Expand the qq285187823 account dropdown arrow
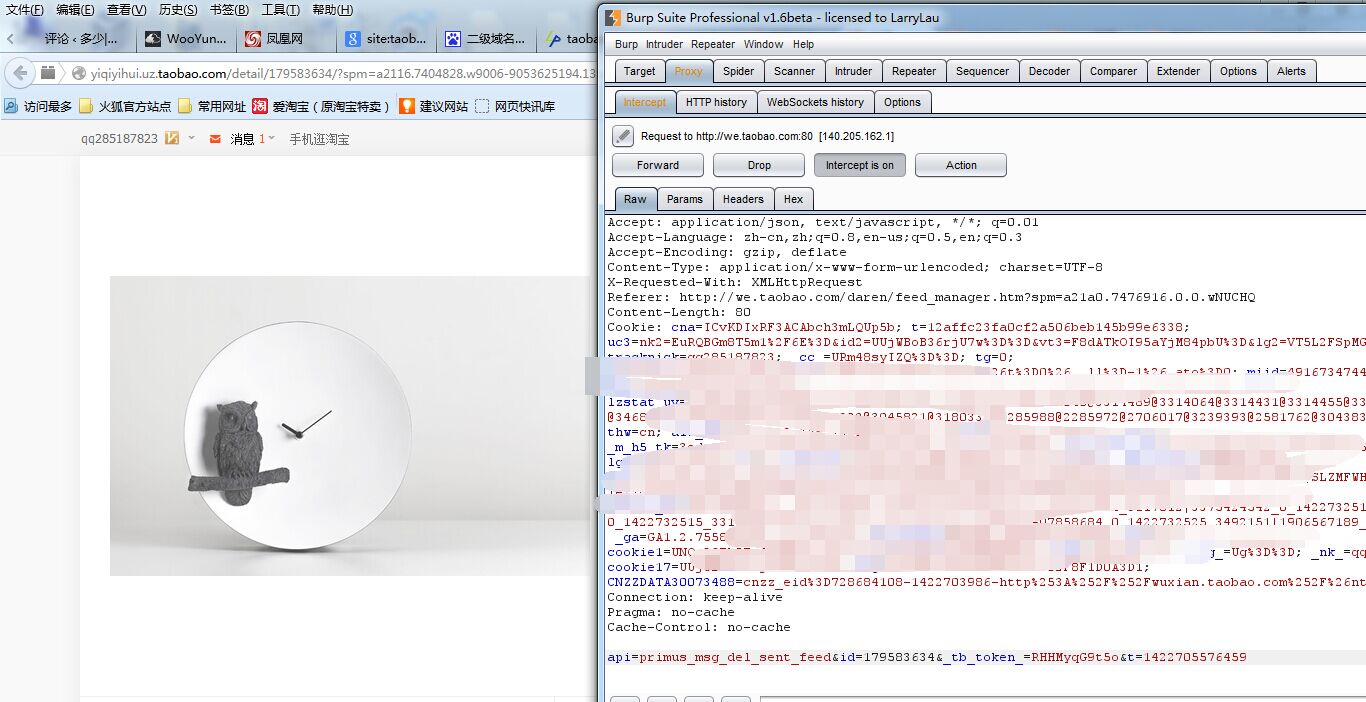 point(191,138)
